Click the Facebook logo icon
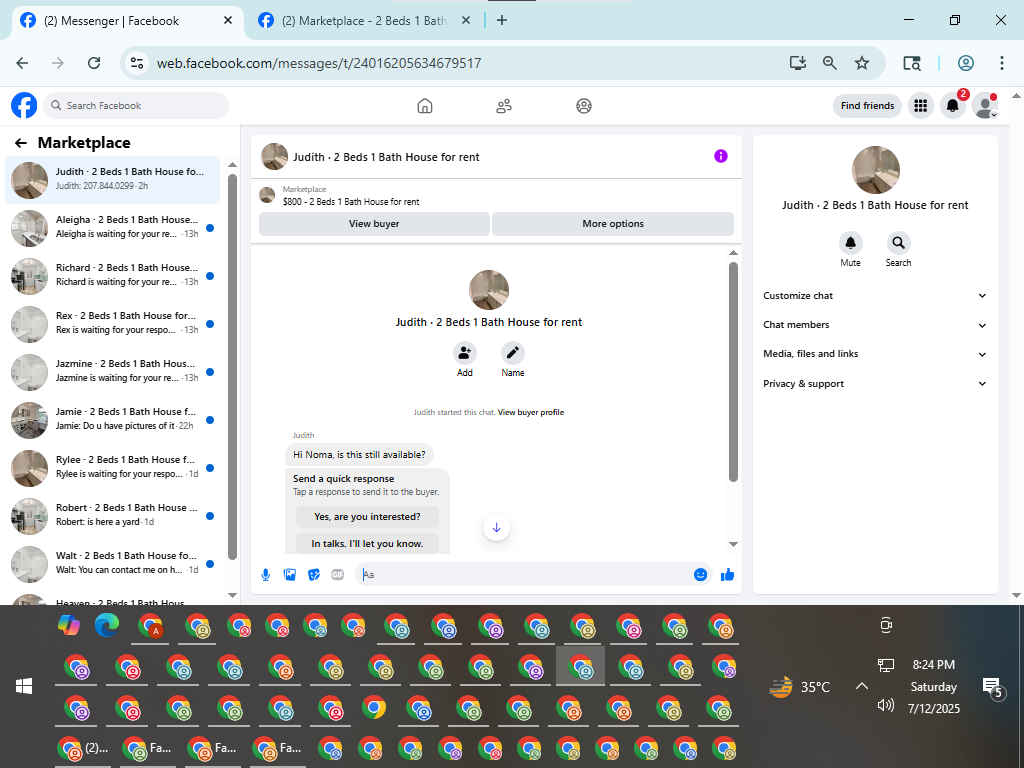Image resolution: width=1024 pixels, height=768 pixels. pyautogui.click(x=24, y=105)
